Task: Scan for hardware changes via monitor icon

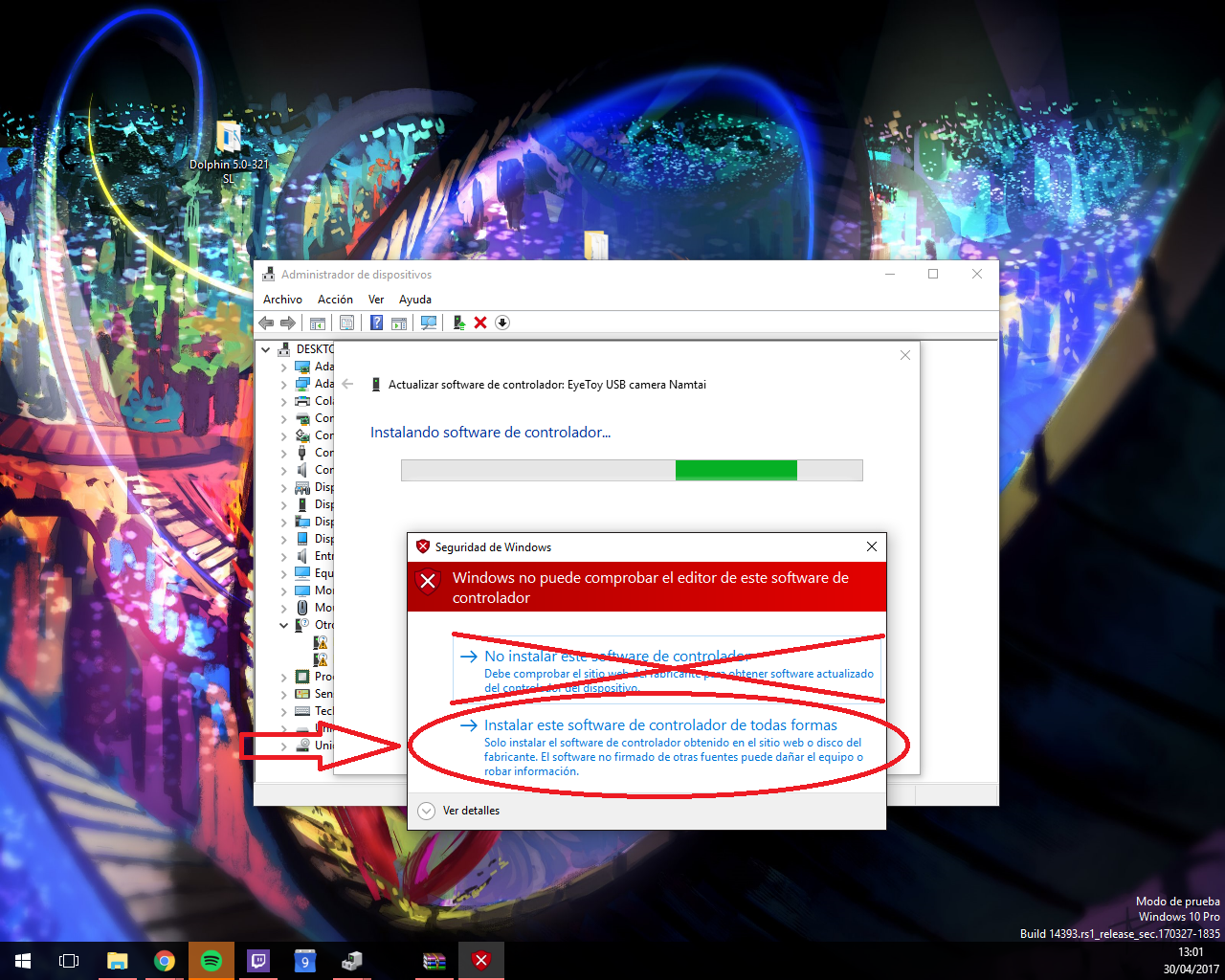Action: coord(429,323)
